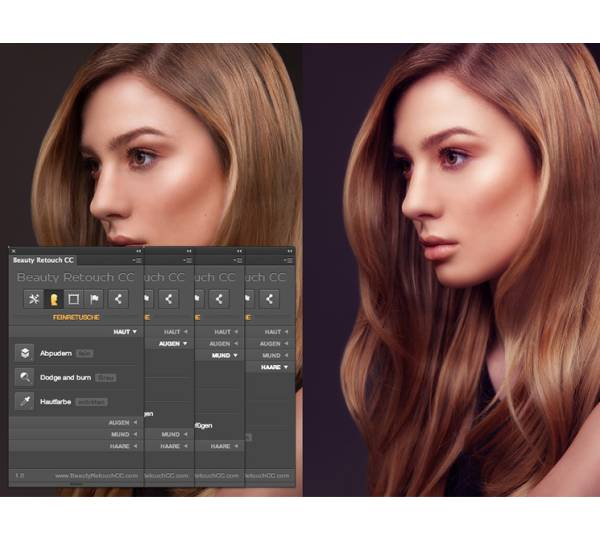Open the flag section in front panel

pyautogui.click(x=94, y=299)
